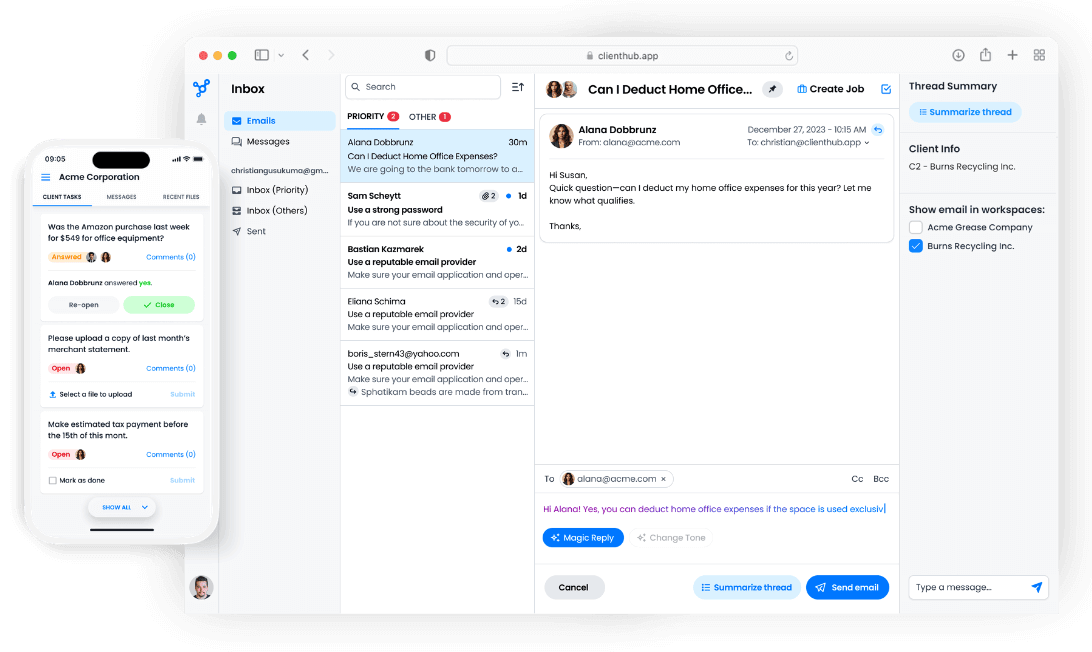Image resolution: width=1092 pixels, height=652 pixels.
Task: Click the sort order icon beside search
Action: point(517,87)
